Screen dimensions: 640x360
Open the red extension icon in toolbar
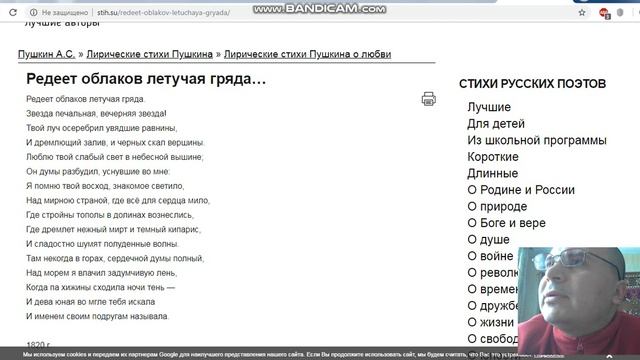604,13
